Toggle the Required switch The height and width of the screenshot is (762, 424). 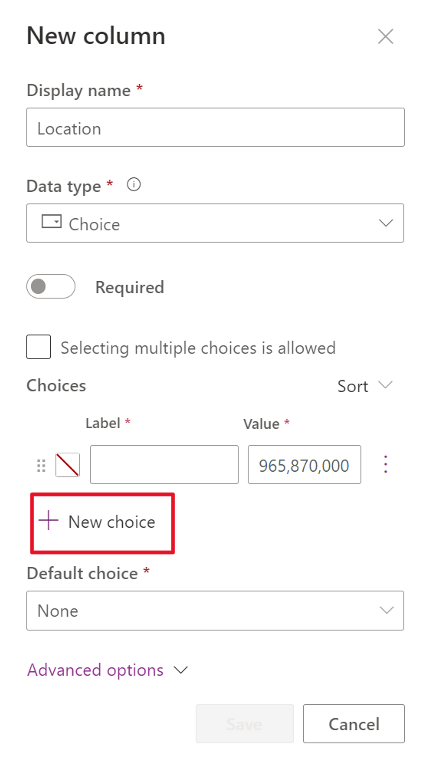[x=51, y=287]
